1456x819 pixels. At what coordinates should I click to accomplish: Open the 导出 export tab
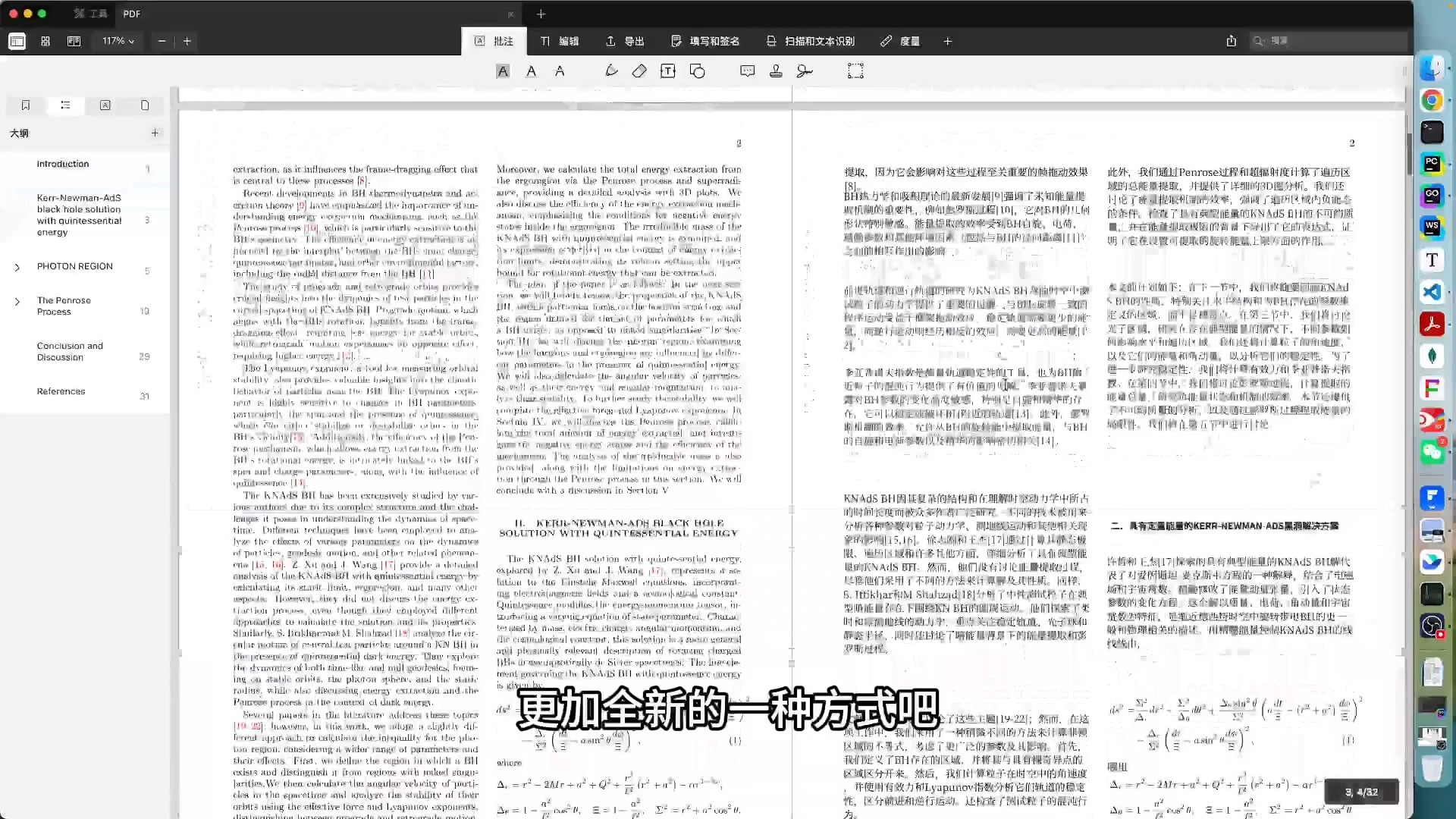[x=624, y=41]
